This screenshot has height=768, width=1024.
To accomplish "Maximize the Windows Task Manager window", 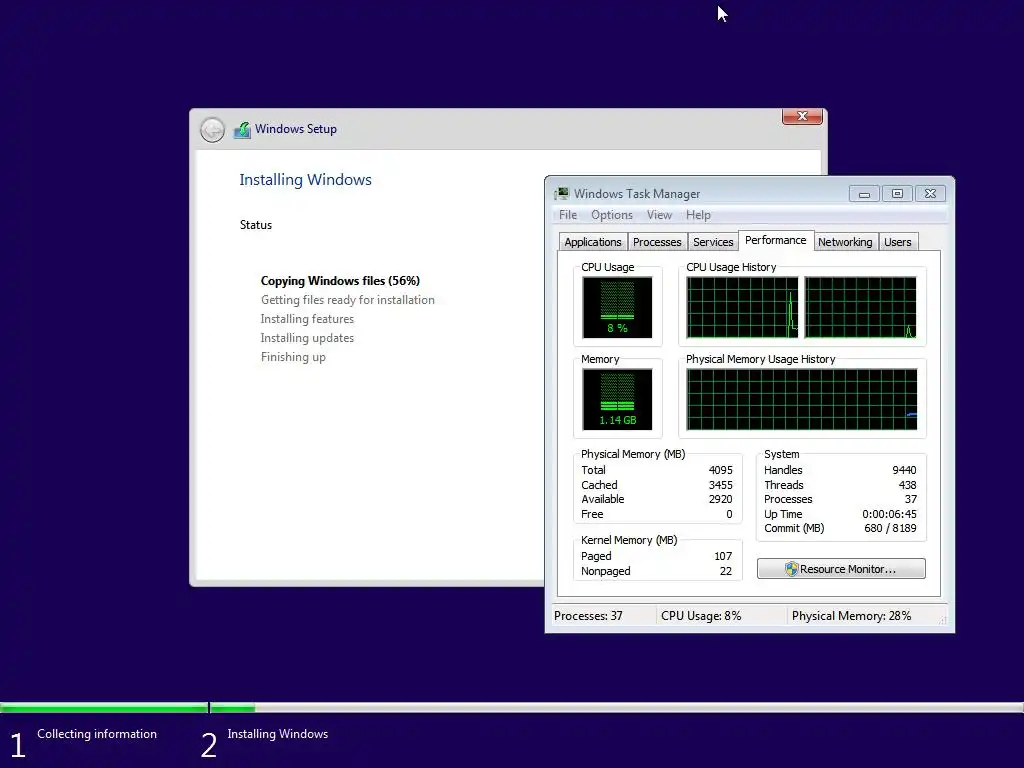I will 897,194.
